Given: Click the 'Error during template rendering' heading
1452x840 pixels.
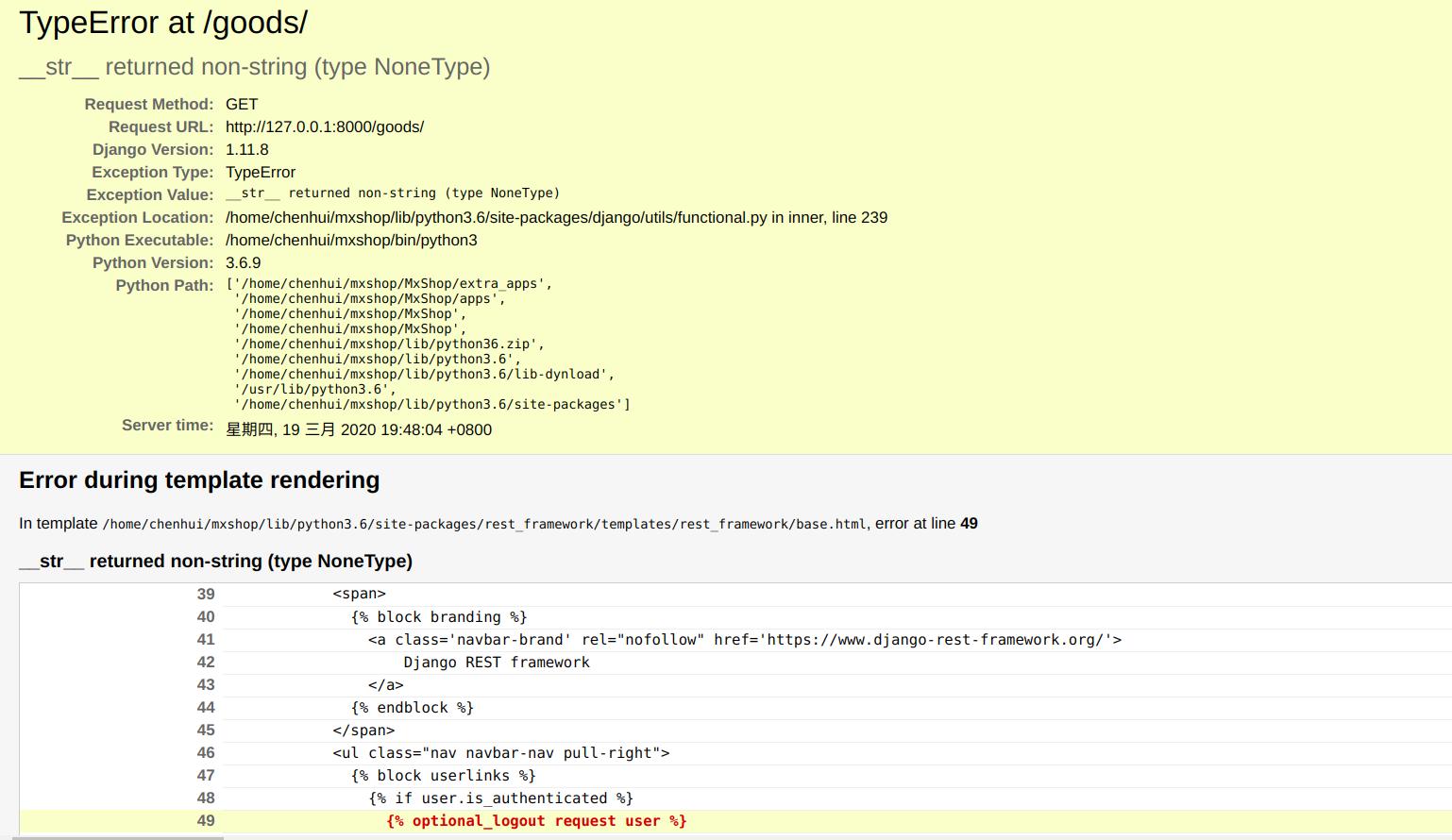Looking at the screenshot, I should (199, 480).
